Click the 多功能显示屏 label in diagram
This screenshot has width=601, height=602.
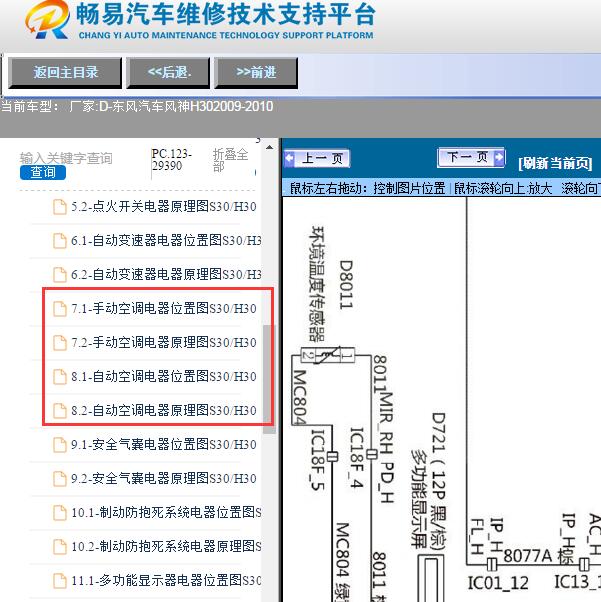[x=419, y=498]
